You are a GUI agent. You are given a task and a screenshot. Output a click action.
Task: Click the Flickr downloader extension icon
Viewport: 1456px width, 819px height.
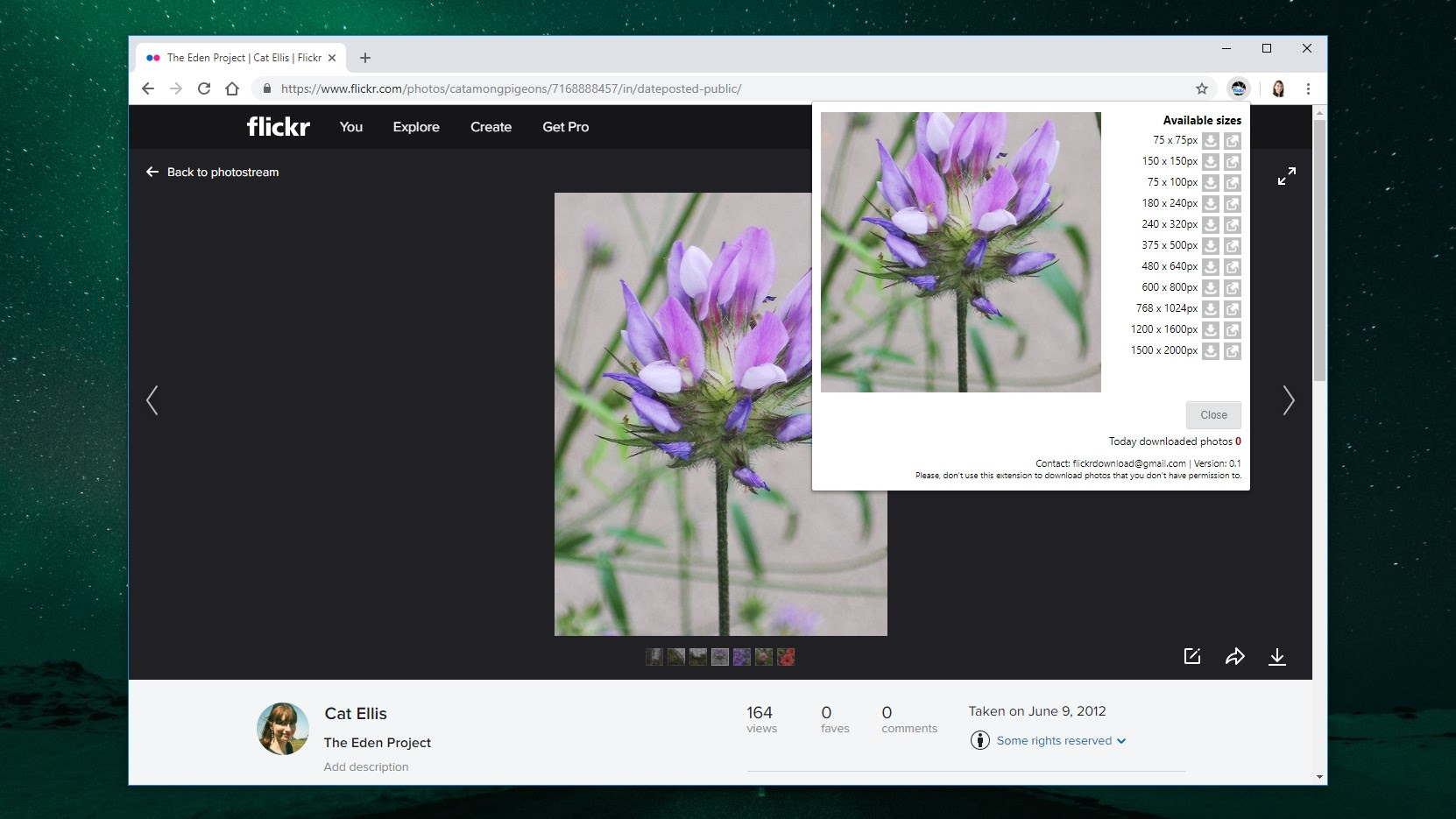tap(1238, 88)
